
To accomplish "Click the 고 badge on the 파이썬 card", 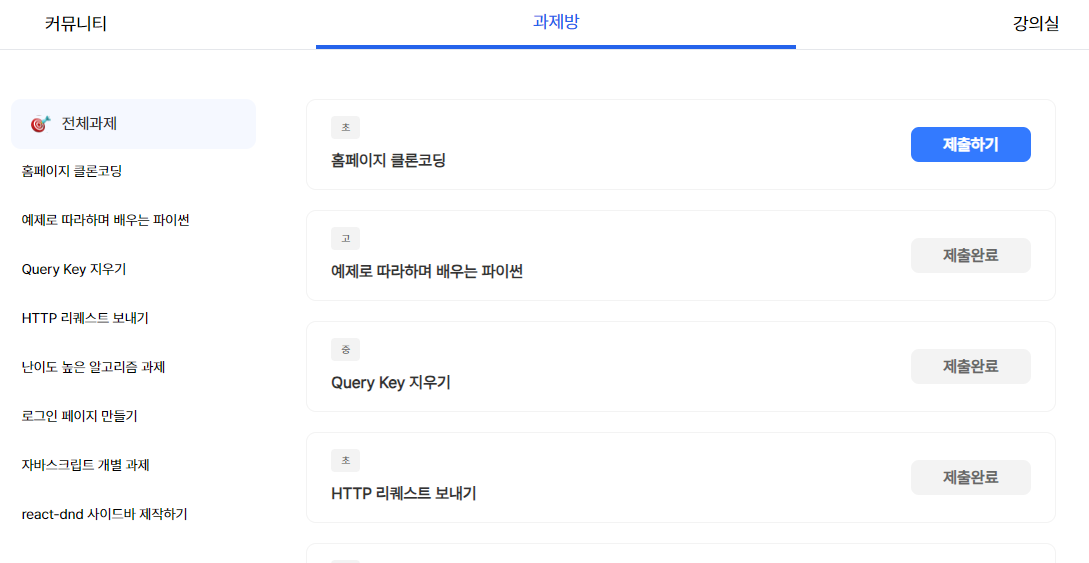I will [x=346, y=239].
